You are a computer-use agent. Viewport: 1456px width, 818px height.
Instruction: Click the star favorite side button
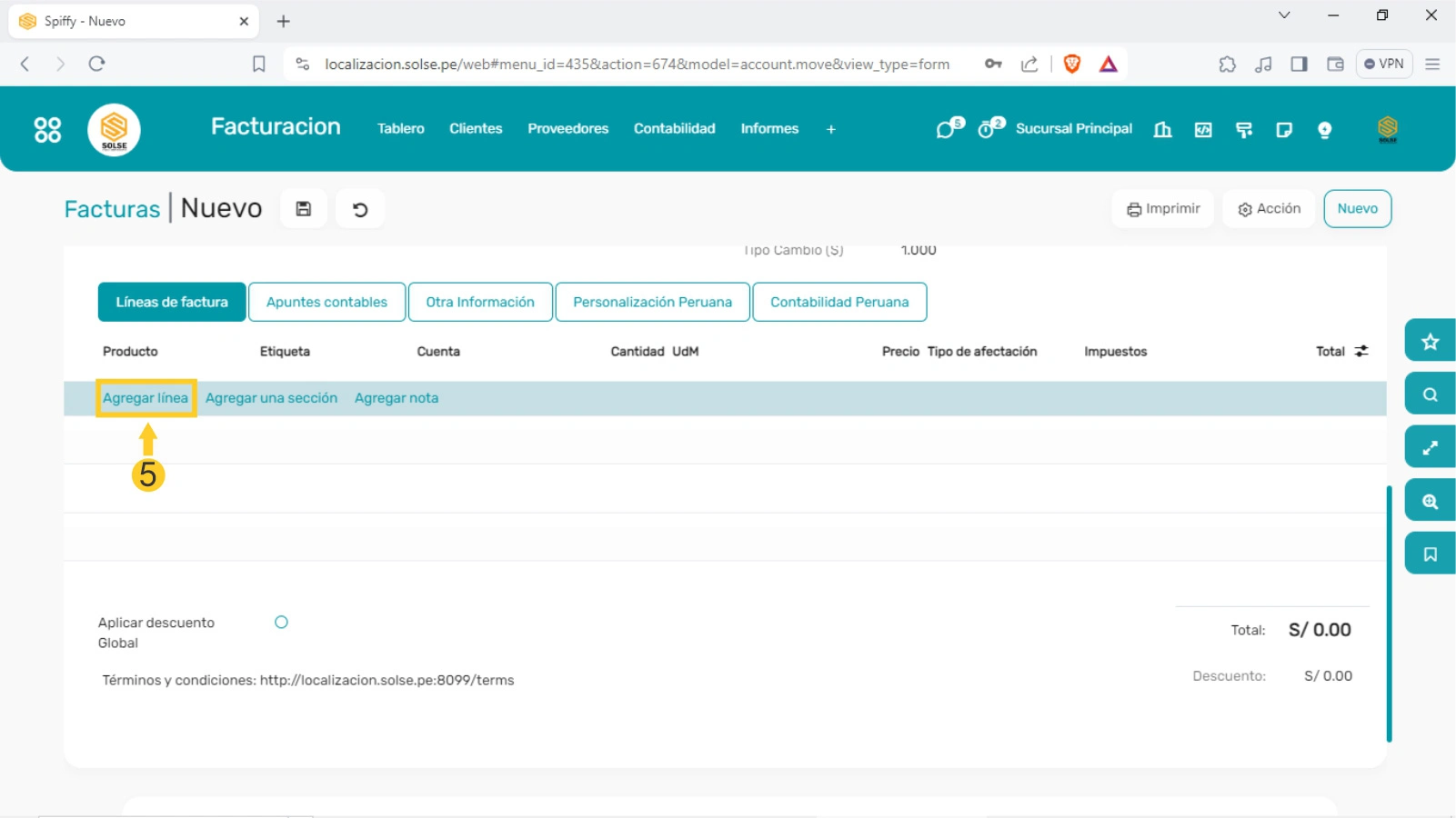1430,341
